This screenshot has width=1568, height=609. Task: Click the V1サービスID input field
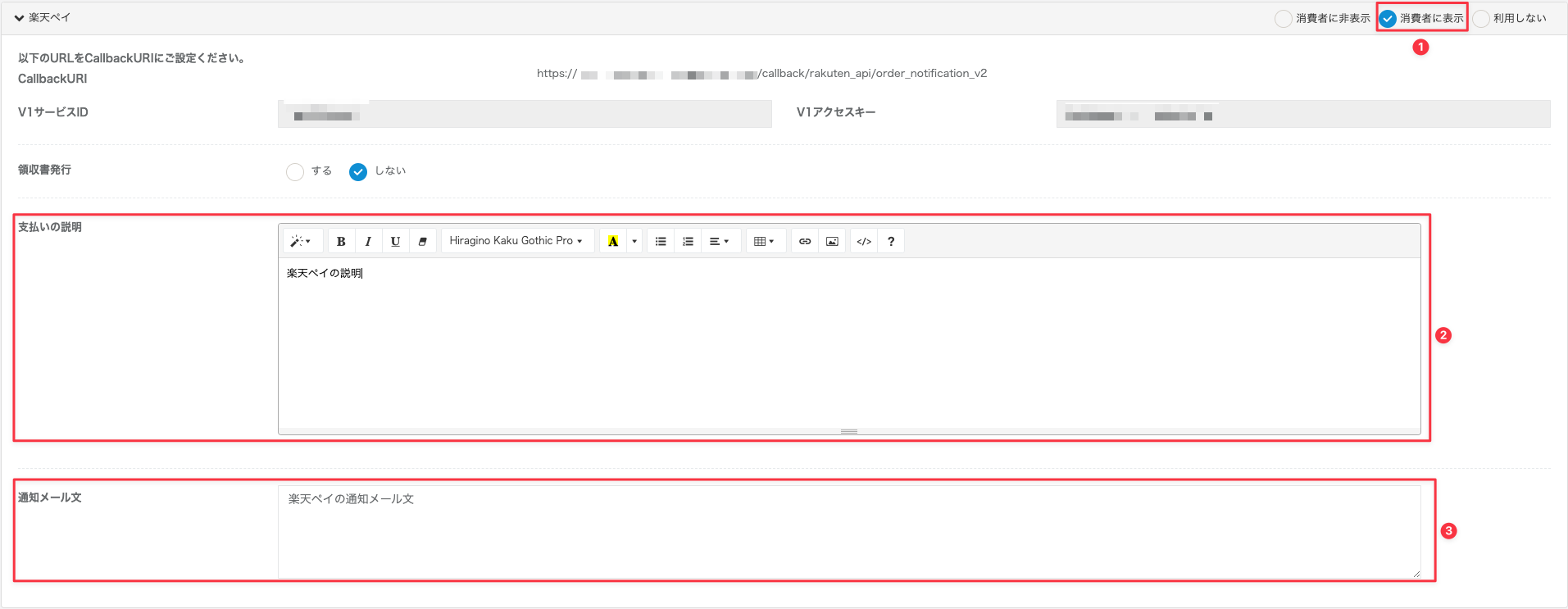(525, 114)
